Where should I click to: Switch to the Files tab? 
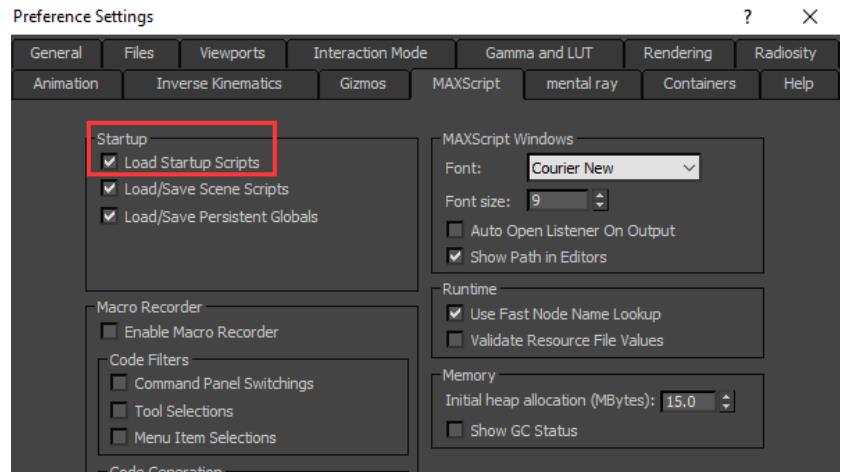pyautogui.click(x=139, y=53)
